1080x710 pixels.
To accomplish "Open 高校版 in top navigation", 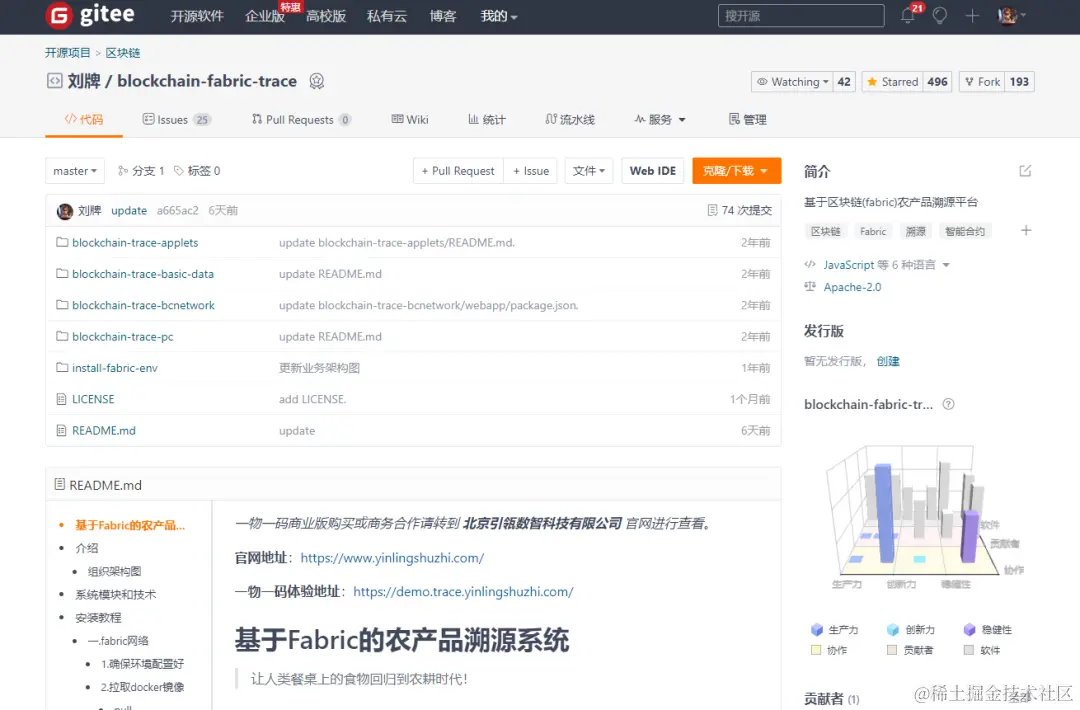I will point(326,16).
